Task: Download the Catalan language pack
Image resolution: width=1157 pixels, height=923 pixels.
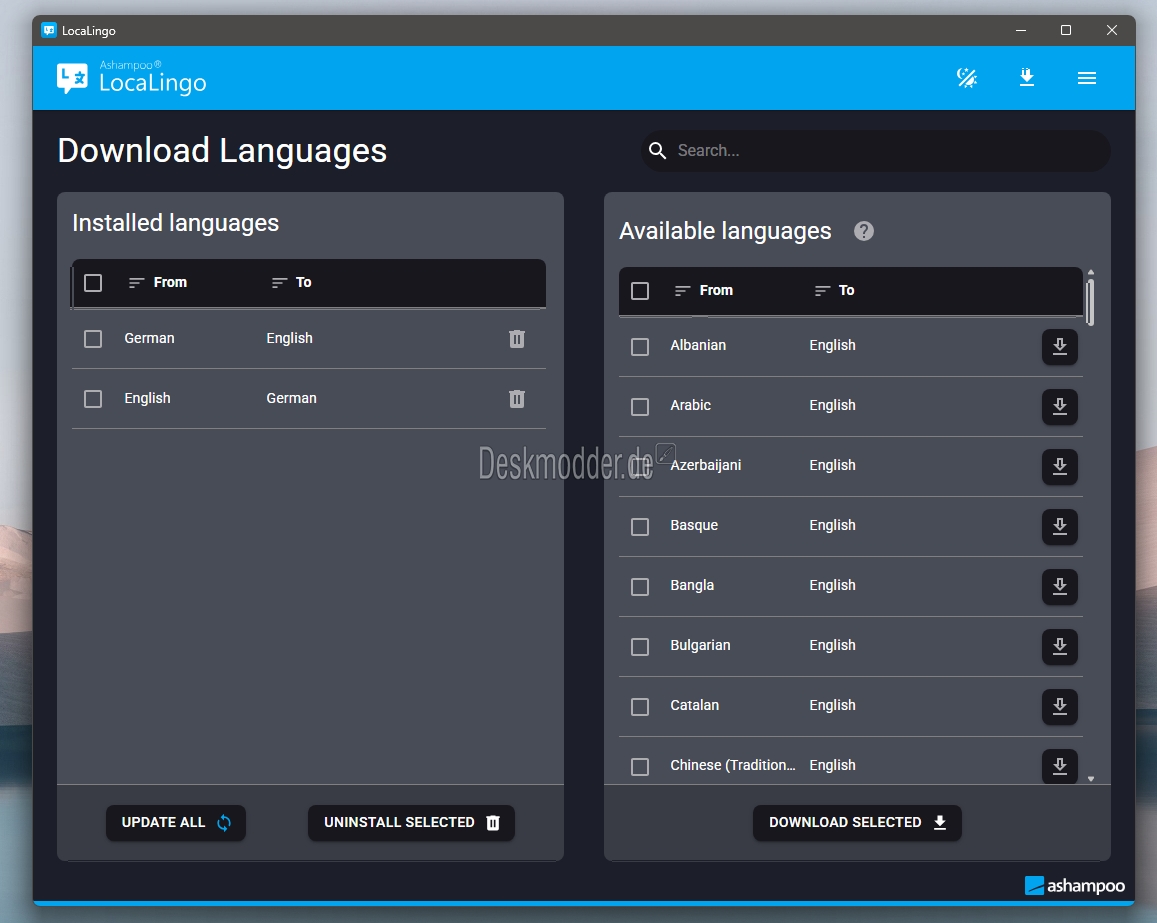Action: tap(1060, 707)
